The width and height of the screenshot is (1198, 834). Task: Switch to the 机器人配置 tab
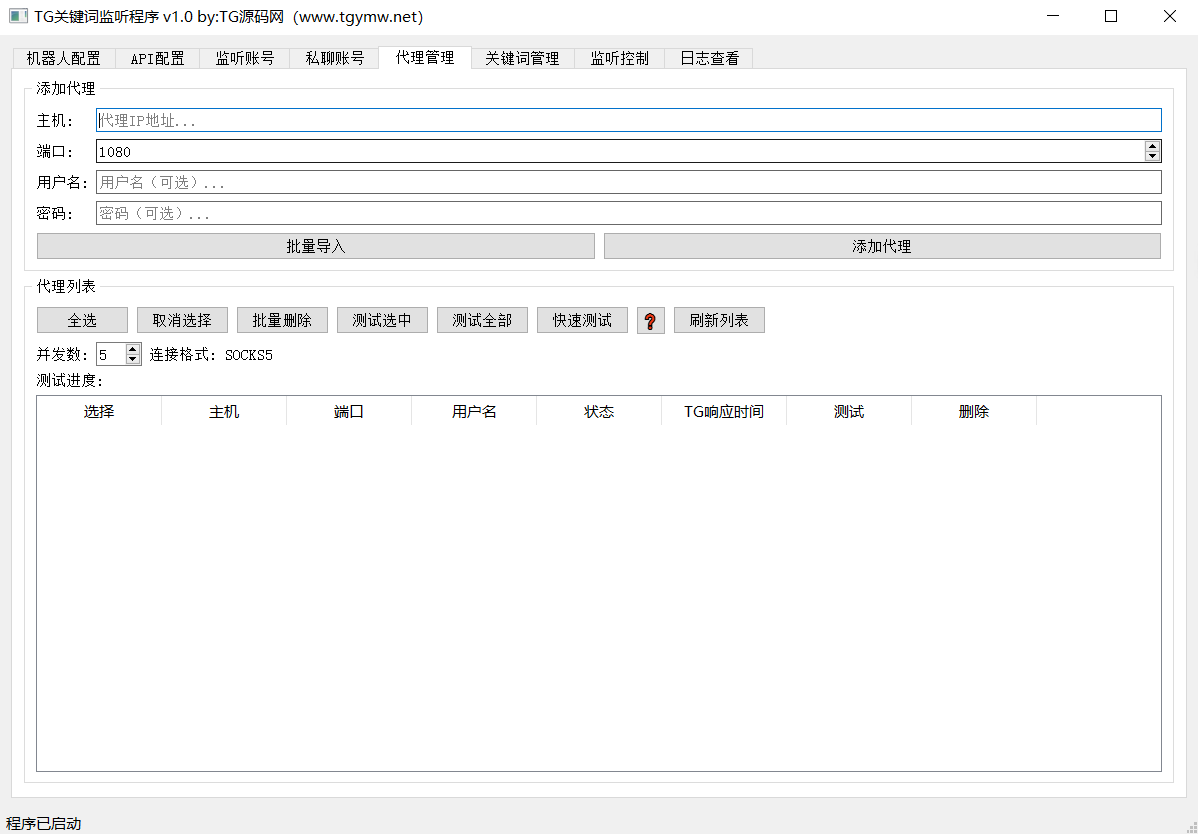point(64,58)
